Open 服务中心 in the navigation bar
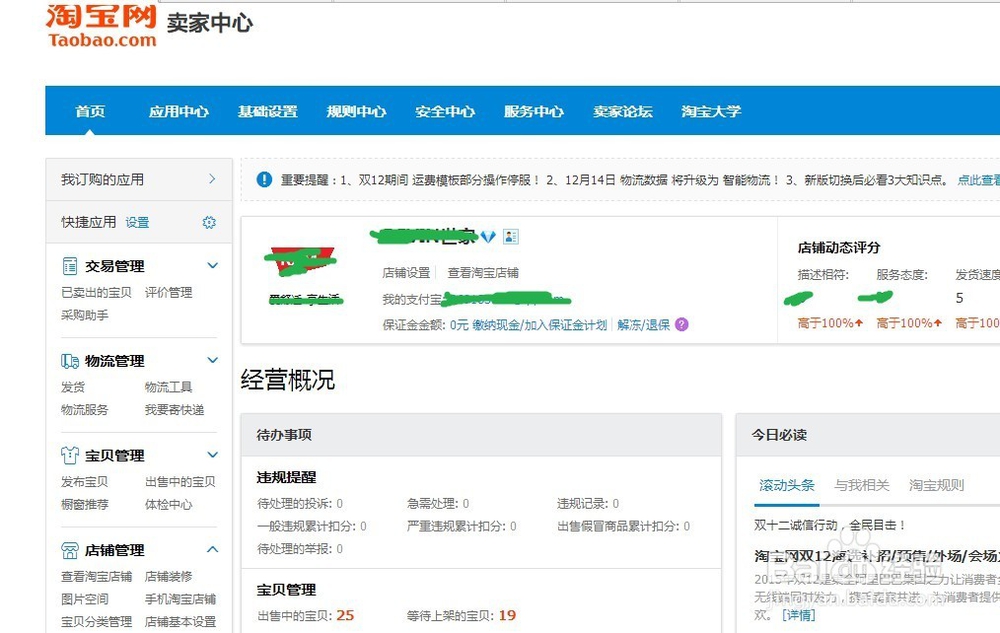Image resolution: width=1000 pixels, height=633 pixels. pyautogui.click(x=533, y=112)
